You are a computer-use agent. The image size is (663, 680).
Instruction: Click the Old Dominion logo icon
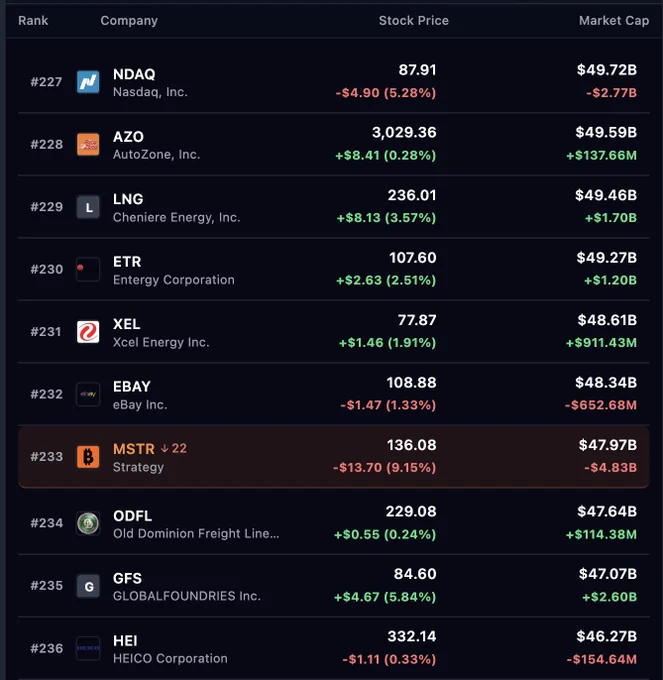[88, 523]
